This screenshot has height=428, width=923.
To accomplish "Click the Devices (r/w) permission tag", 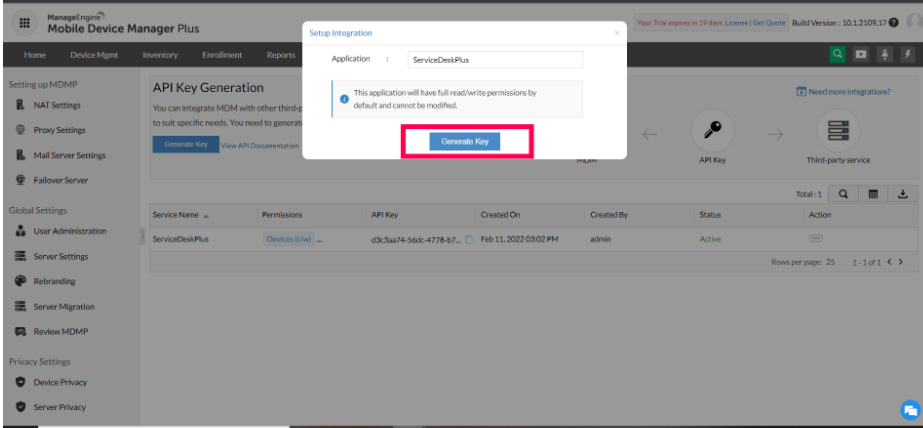I will click(288, 239).
